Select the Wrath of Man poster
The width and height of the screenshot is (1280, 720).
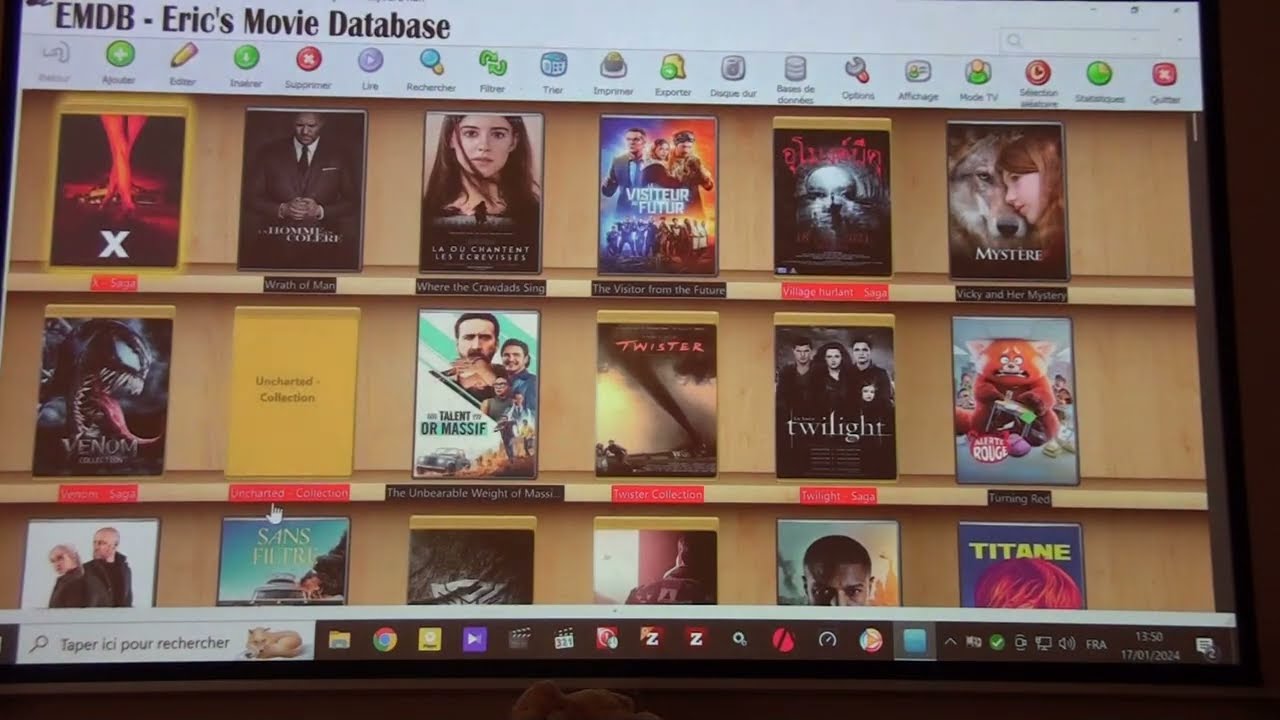click(302, 189)
